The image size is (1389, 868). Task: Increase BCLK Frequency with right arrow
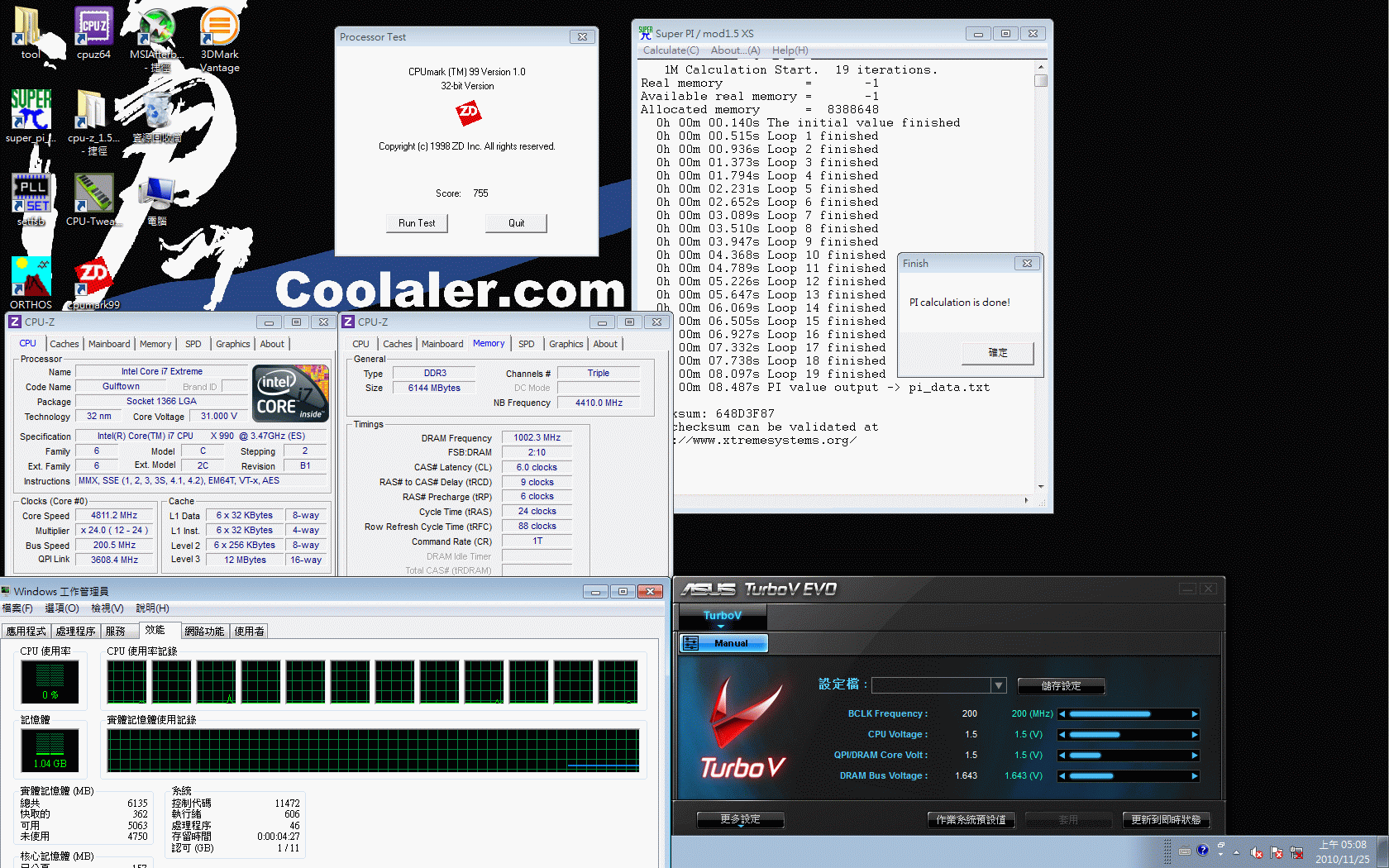coord(1195,714)
